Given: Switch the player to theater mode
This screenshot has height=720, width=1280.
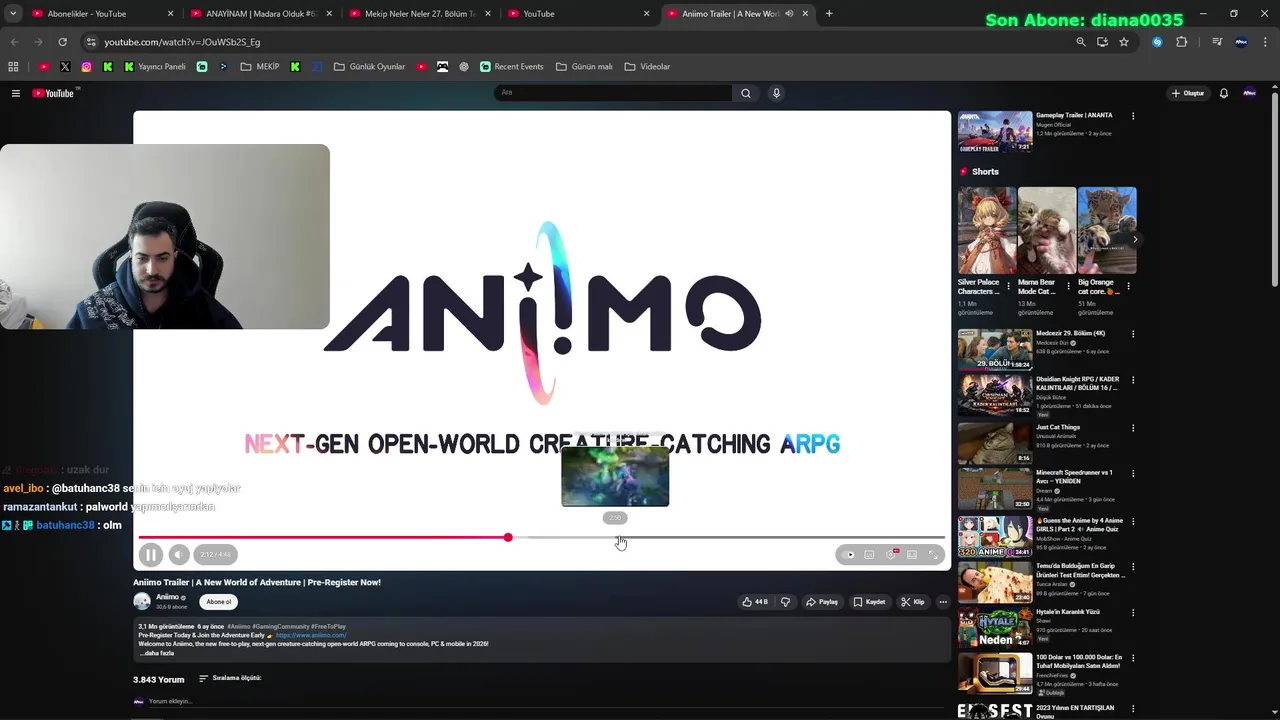Looking at the screenshot, I should [x=912, y=555].
